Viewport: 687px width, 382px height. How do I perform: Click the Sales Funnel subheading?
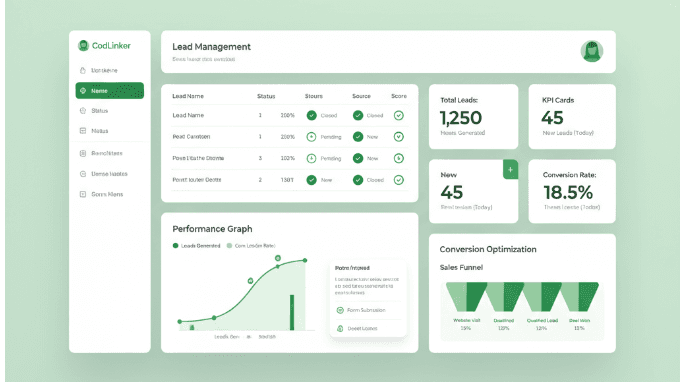461,267
